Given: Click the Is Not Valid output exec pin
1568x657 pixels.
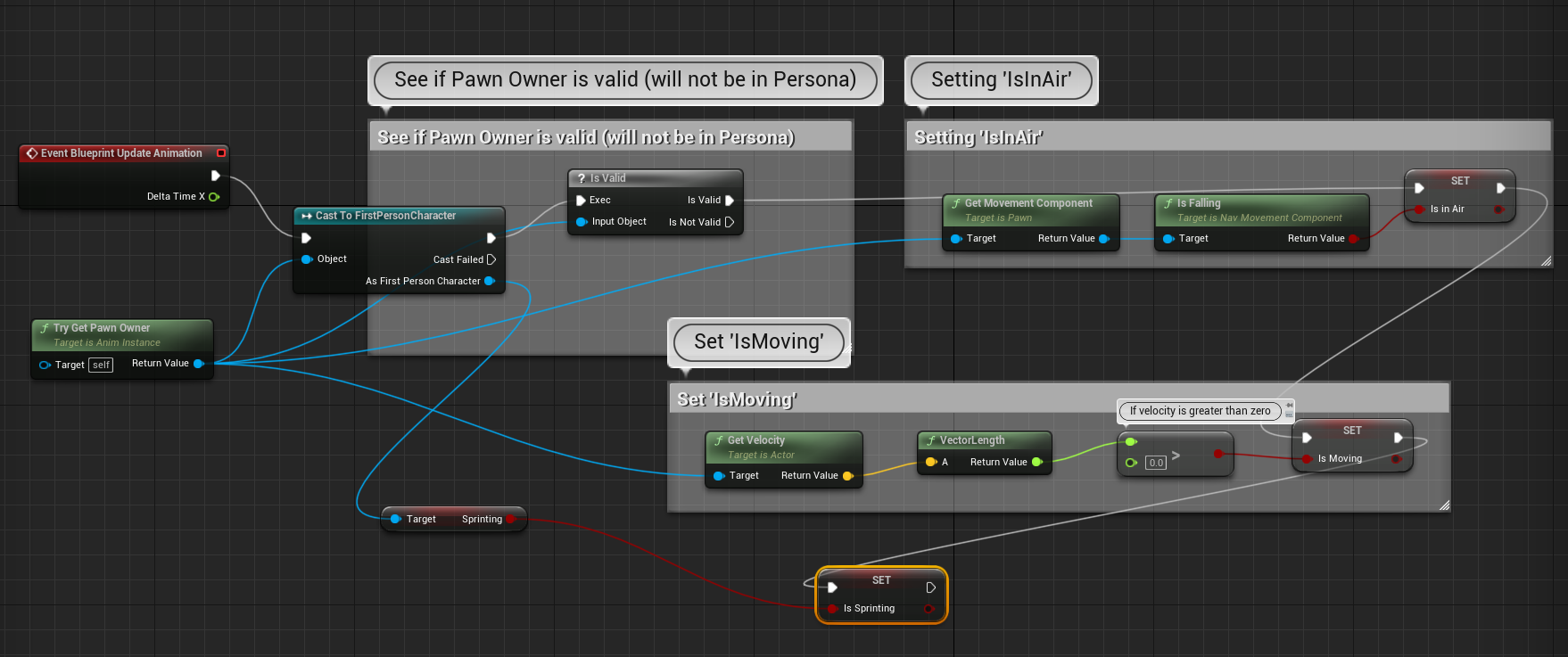Looking at the screenshot, I should [x=730, y=222].
